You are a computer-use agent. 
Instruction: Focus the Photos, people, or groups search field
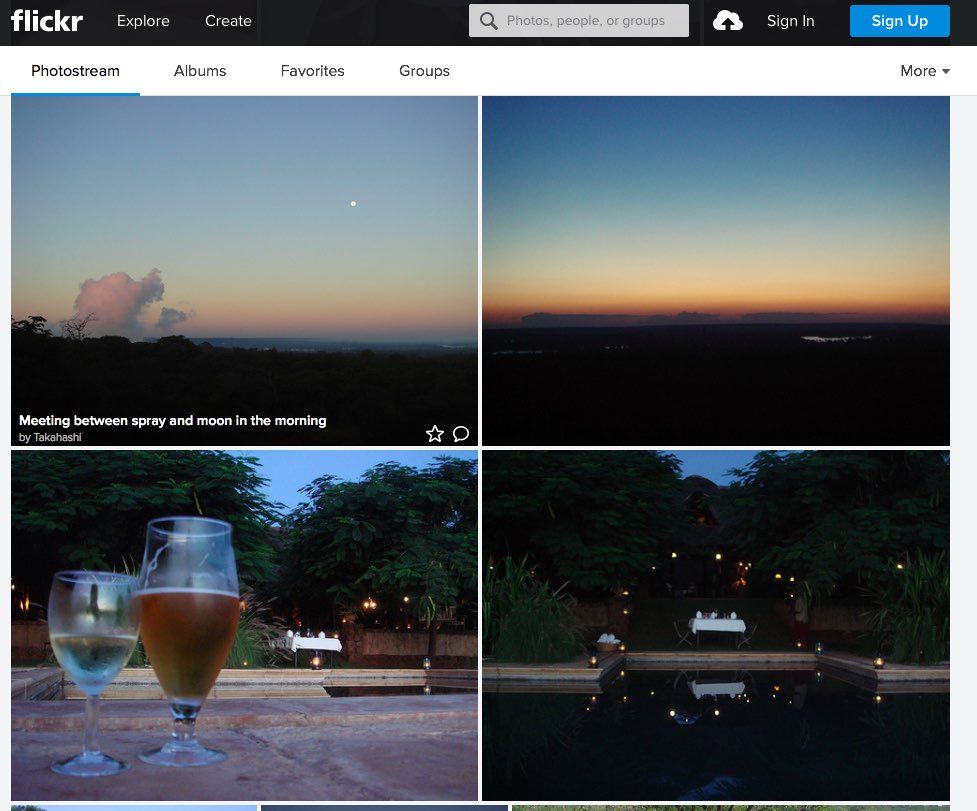(579, 21)
